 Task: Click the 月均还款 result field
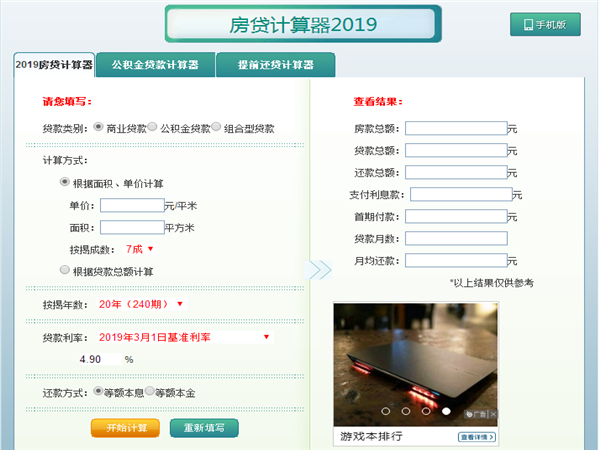pos(456,261)
